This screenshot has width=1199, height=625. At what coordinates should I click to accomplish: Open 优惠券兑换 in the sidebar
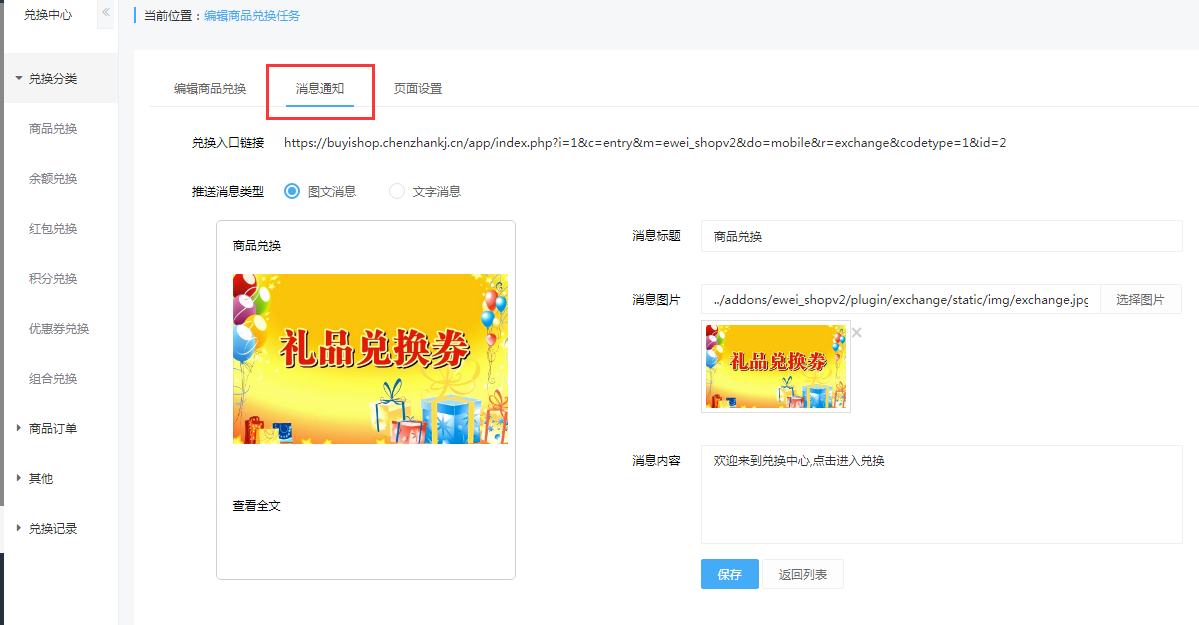59,328
